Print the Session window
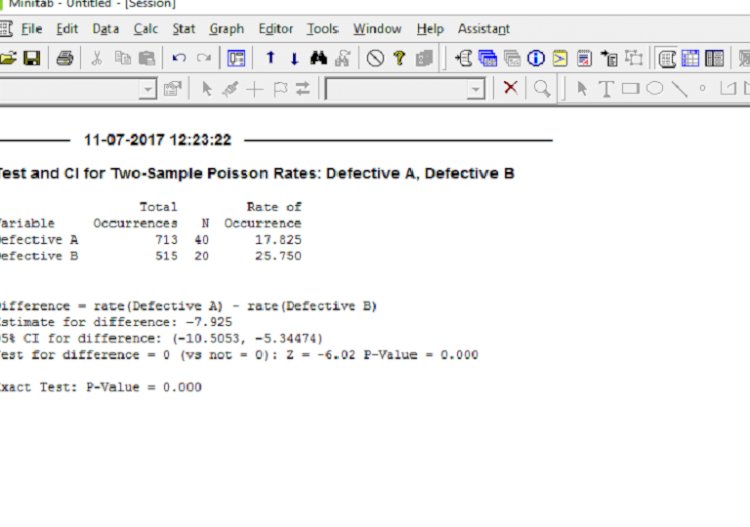 [x=65, y=58]
